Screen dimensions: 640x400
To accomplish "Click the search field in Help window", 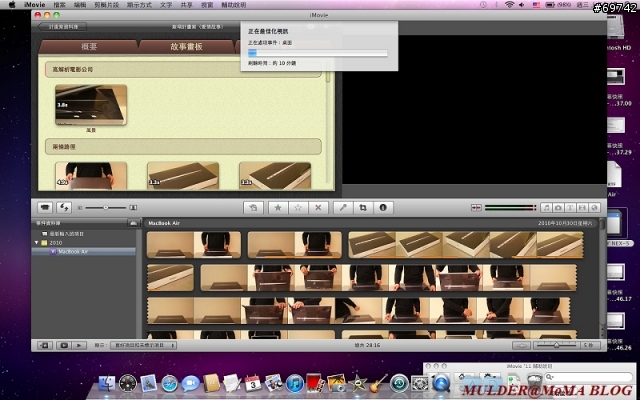I will (589, 377).
